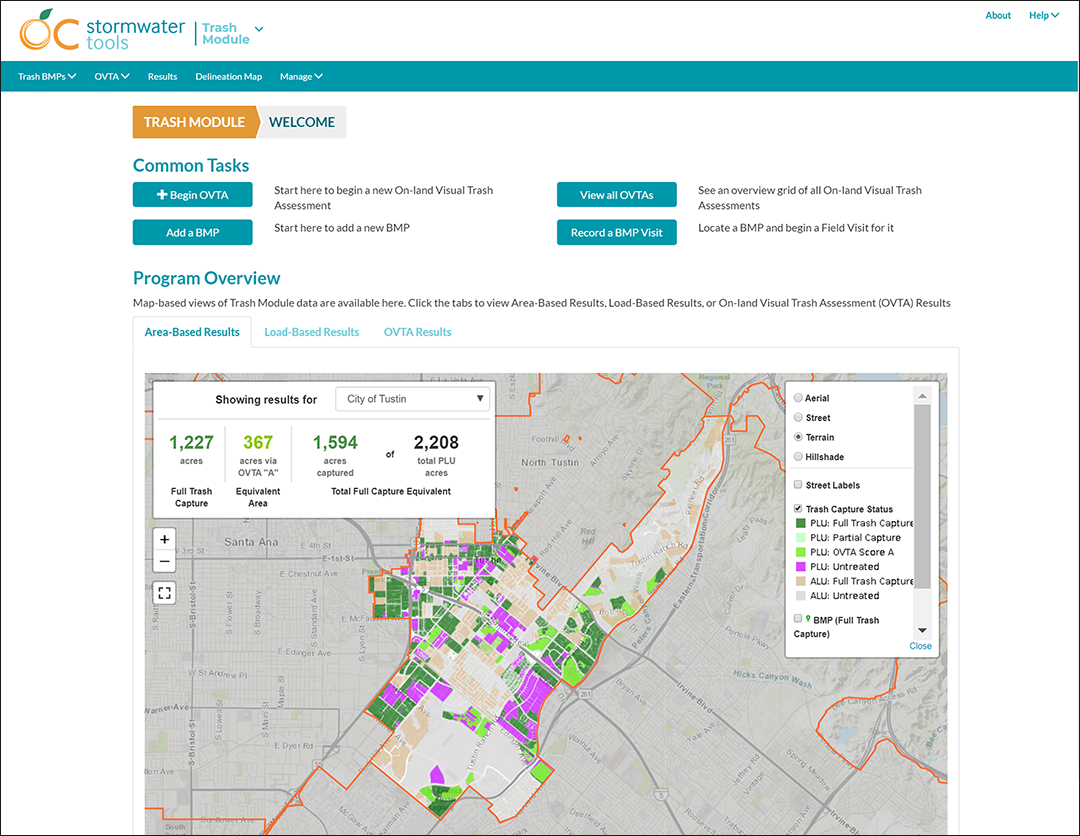The height and width of the screenshot is (836, 1080).
Task: Click the TRASH MODULE breadcrumb
Action: [194, 122]
